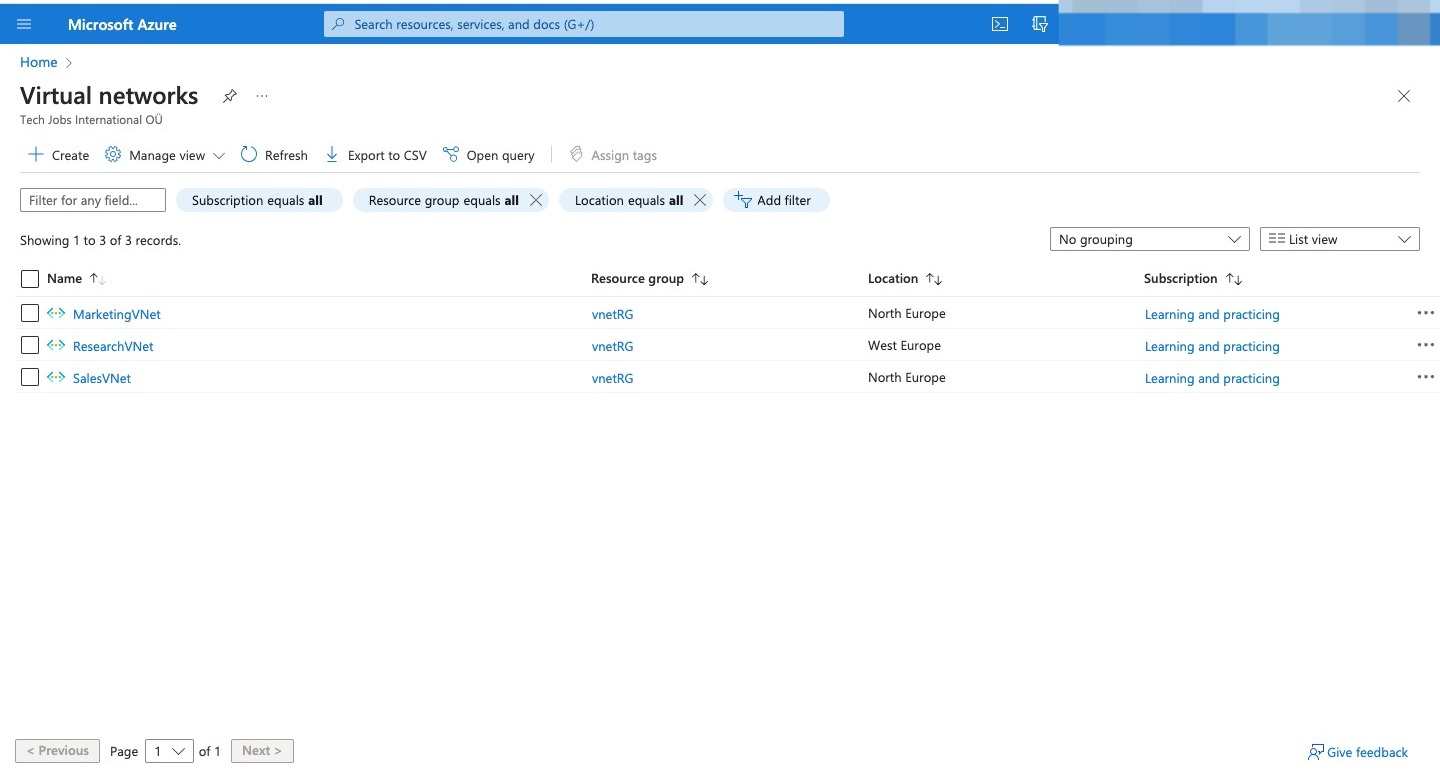
Task: Open Manage view menu
Action: (x=165, y=155)
